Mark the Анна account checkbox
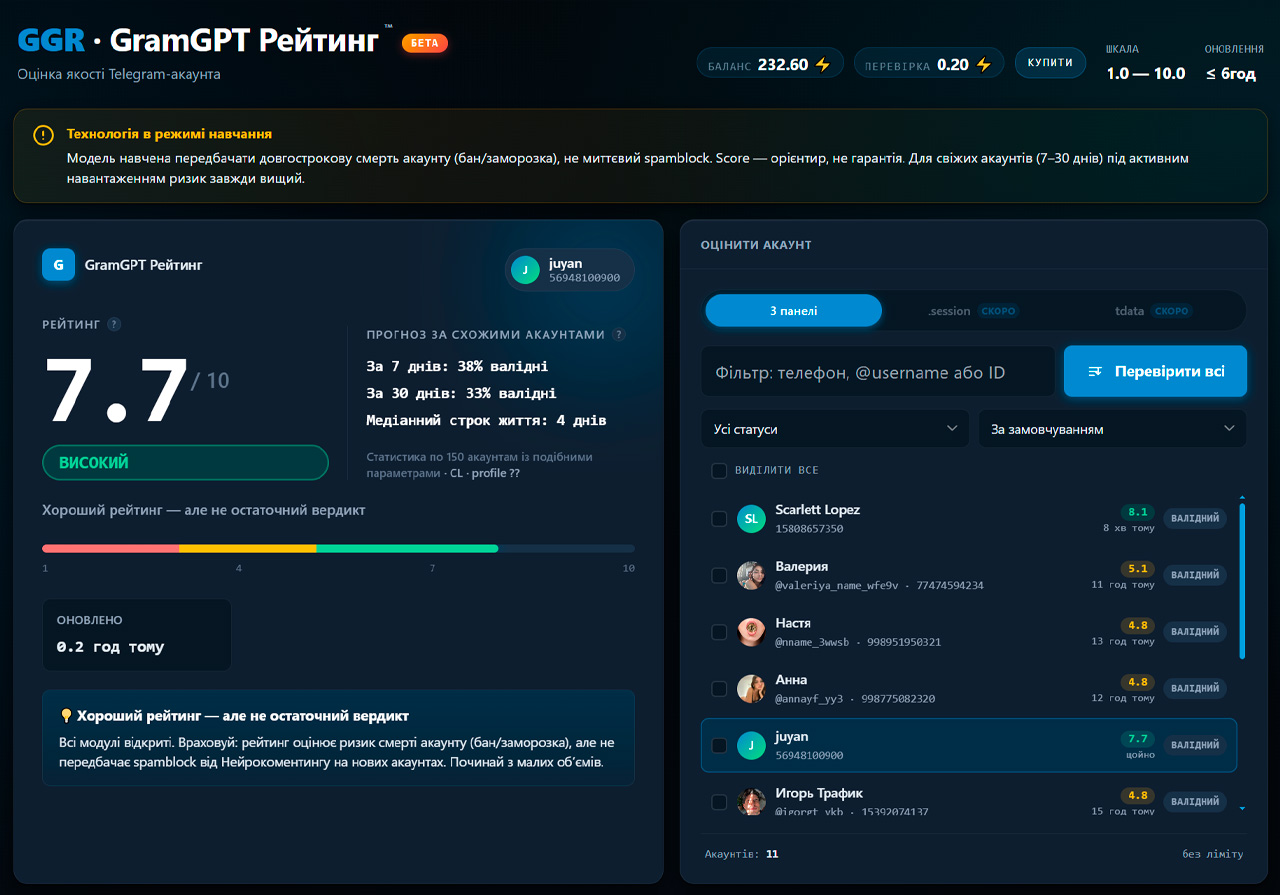 (719, 689)
